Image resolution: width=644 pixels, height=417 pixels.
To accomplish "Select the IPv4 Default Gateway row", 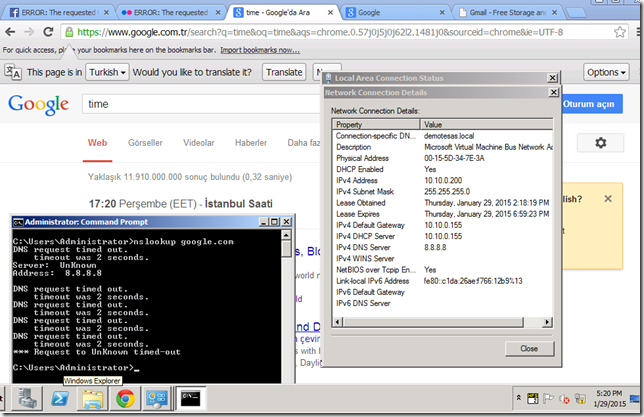I will pos(443,225).
